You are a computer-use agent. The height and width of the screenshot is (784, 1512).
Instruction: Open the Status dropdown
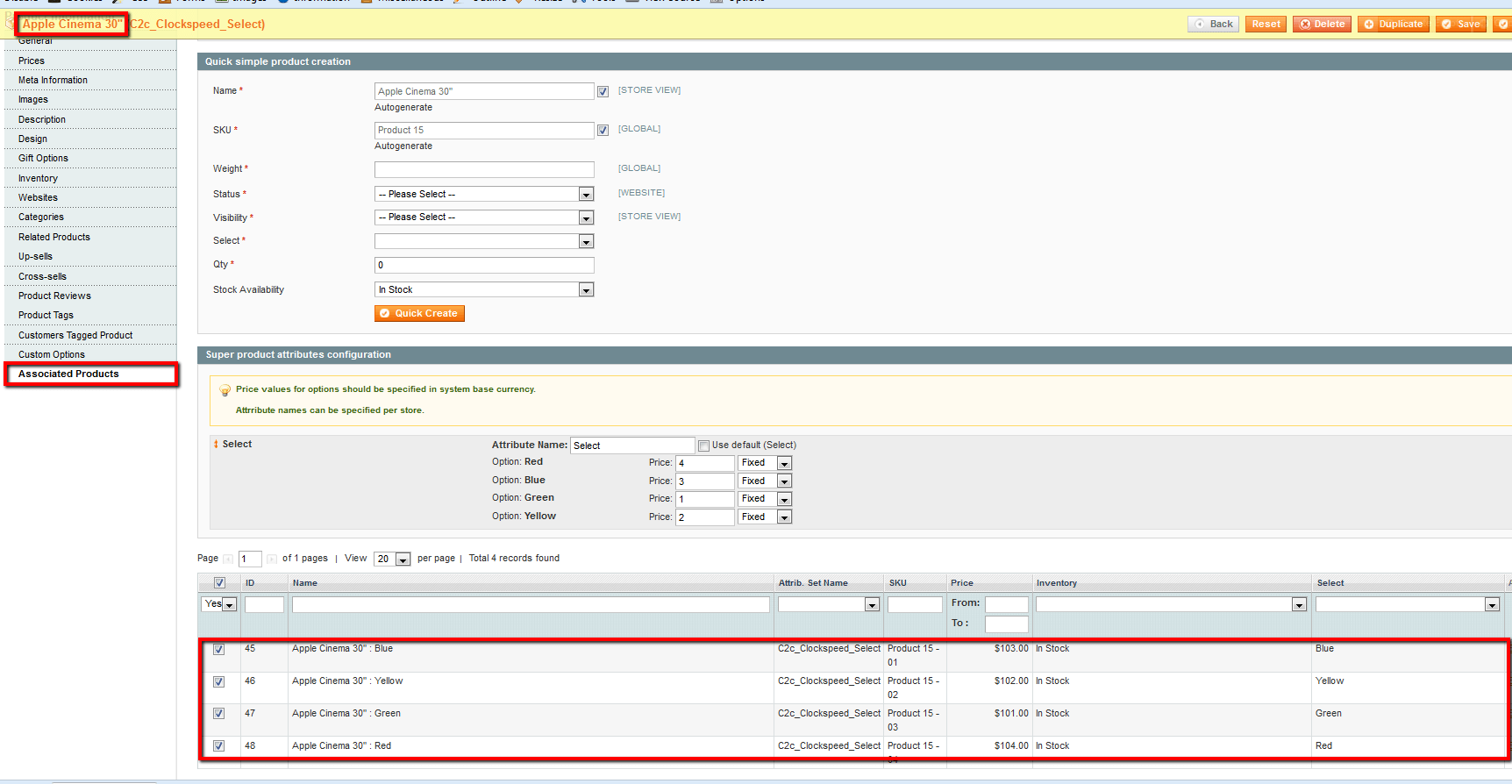point(484,194)
